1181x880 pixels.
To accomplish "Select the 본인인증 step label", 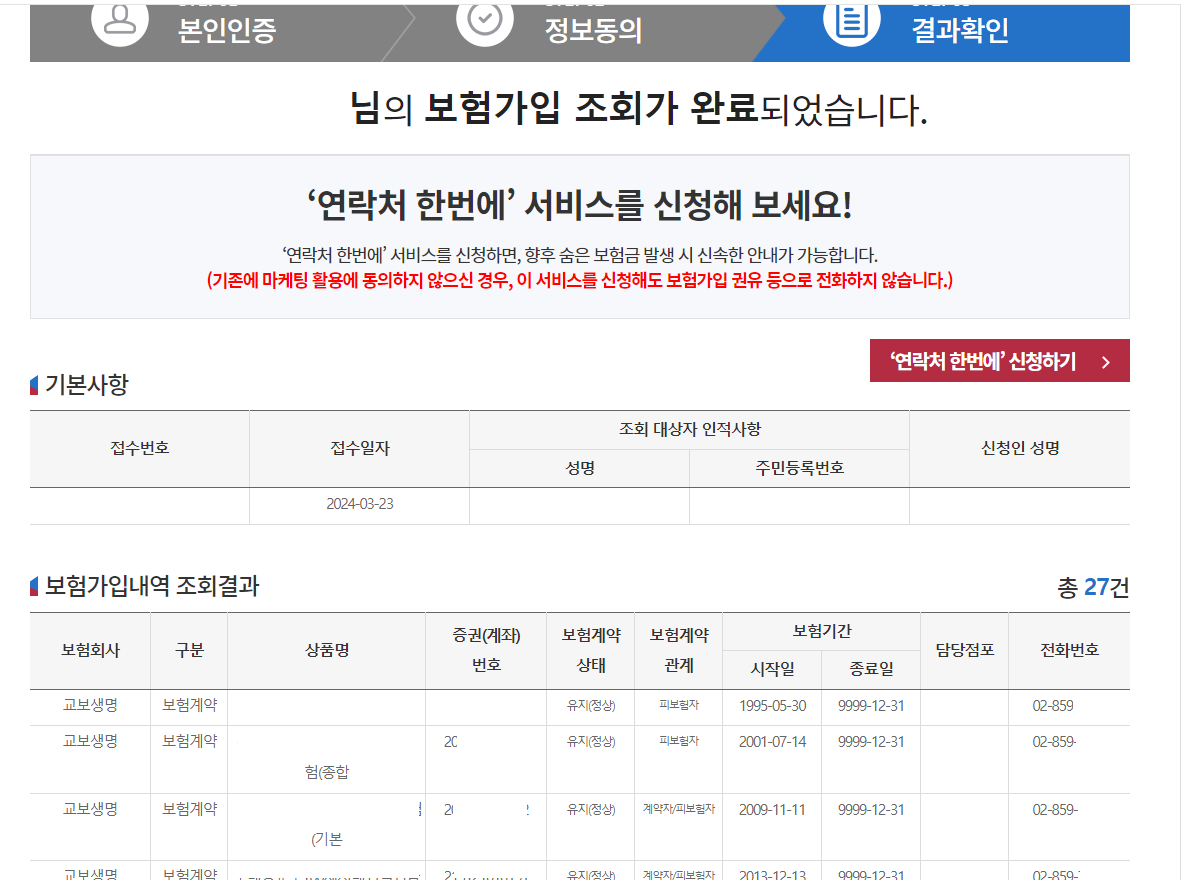I will (x=227, y=30).
